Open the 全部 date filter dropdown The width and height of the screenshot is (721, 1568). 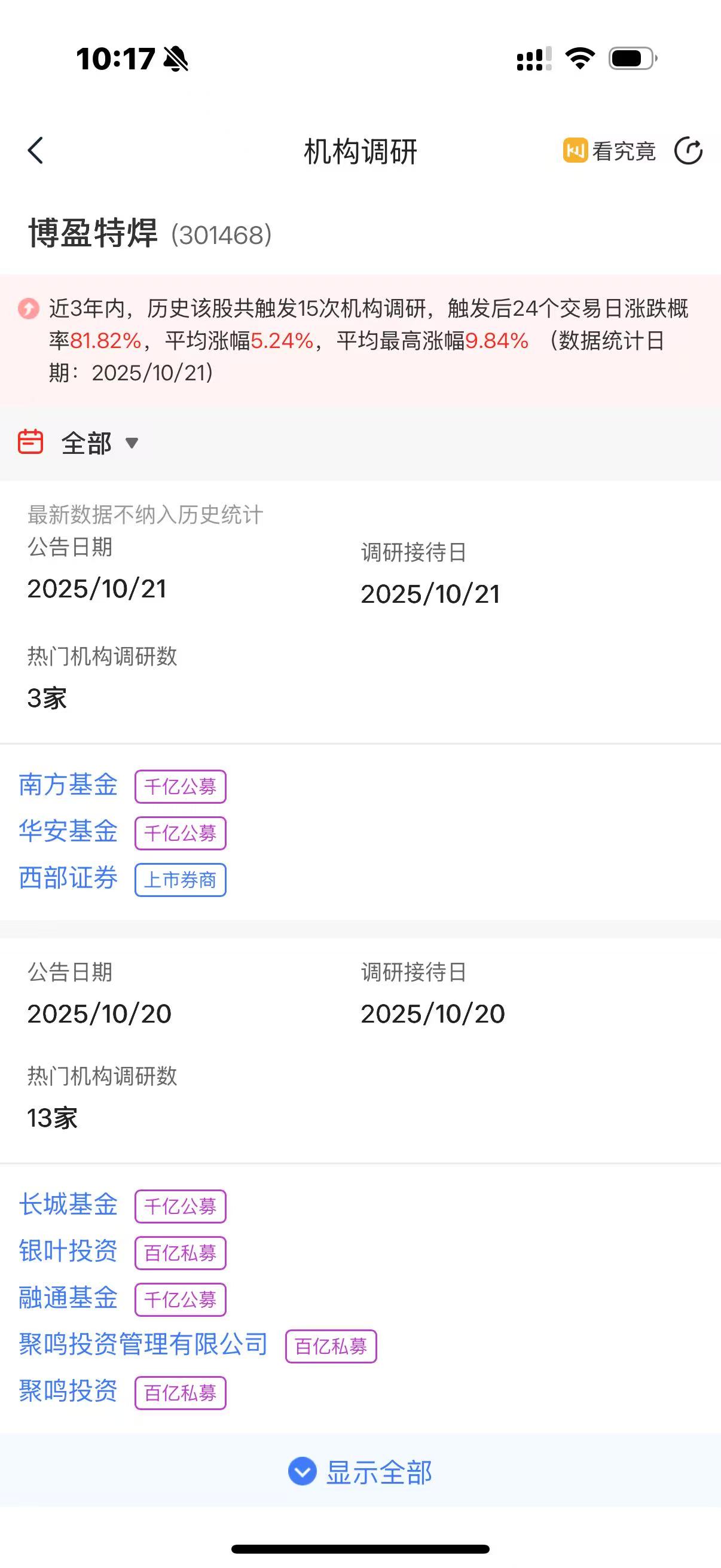[x=87, y=443]
